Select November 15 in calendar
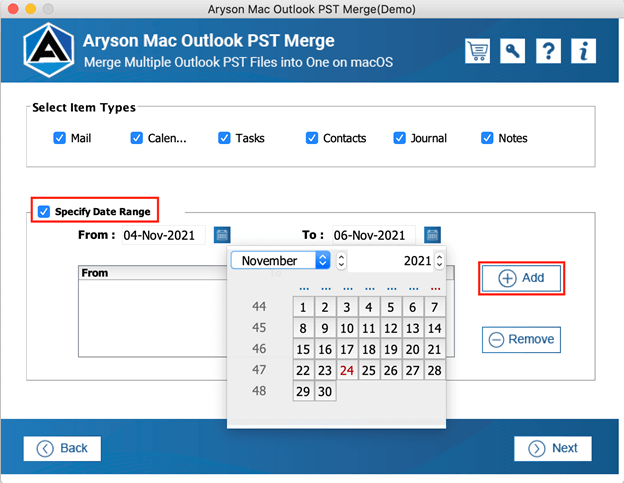 click(x=303, y=349)
